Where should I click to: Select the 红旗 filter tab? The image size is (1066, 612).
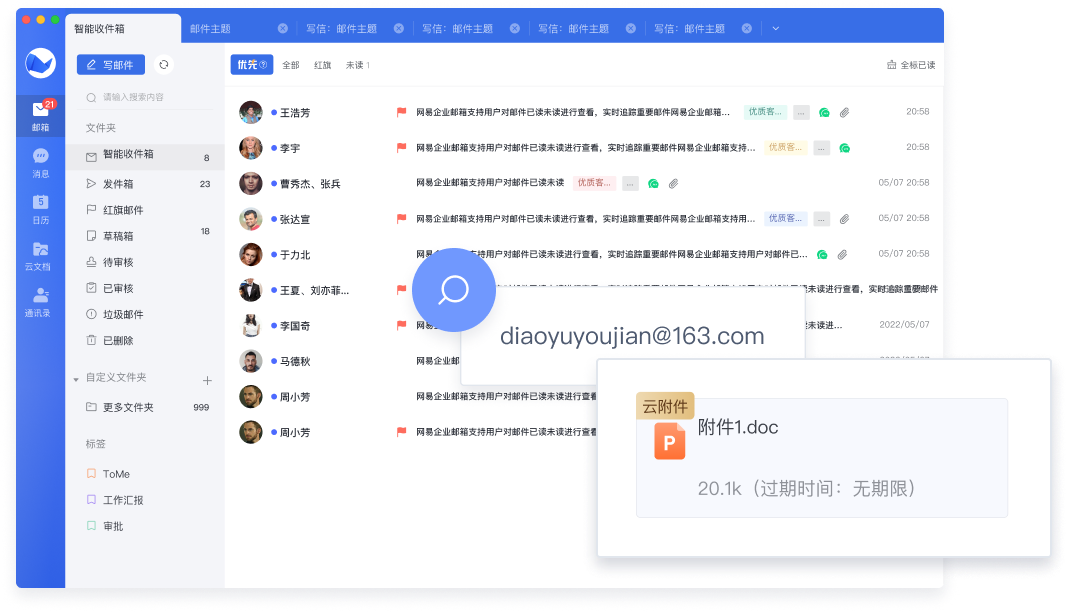(322, 65)
